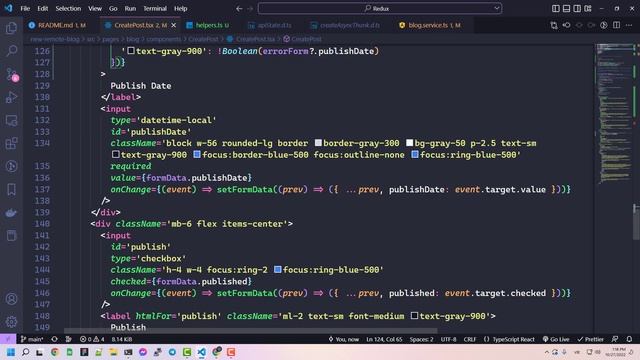Click the horizontal scrollbar at editor bottom
The height and width of the screenshot is (360, 640).
250,331
